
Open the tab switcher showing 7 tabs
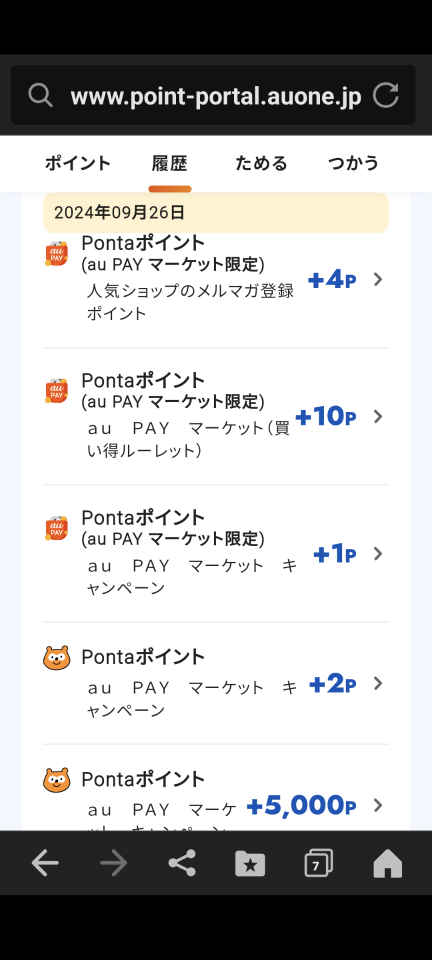tap(319, 863)
